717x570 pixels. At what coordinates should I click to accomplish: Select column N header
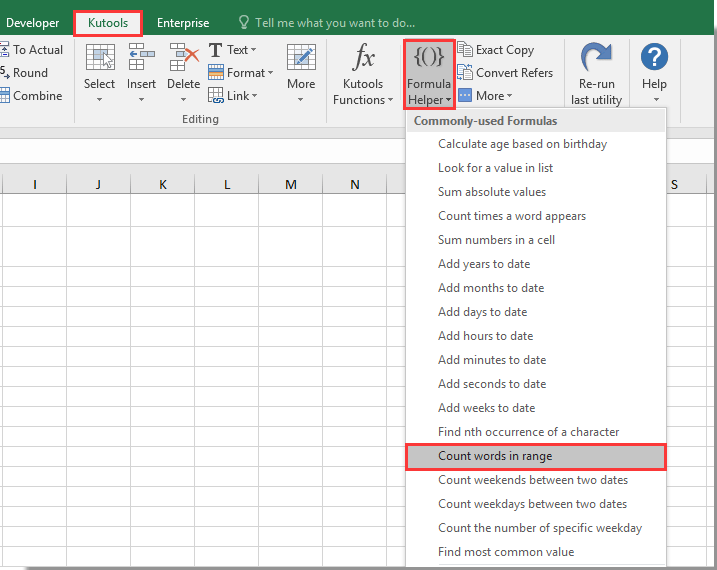click(355, 185)
